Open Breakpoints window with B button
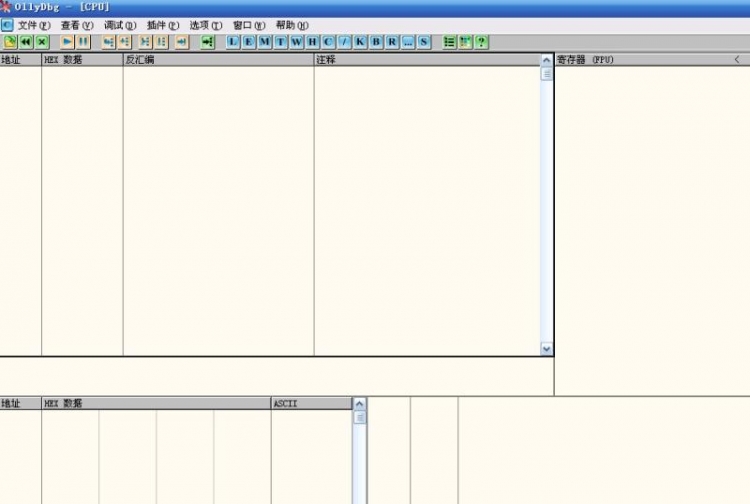The width and height of the screenshot is (750, 504). (x=376, y=42)
